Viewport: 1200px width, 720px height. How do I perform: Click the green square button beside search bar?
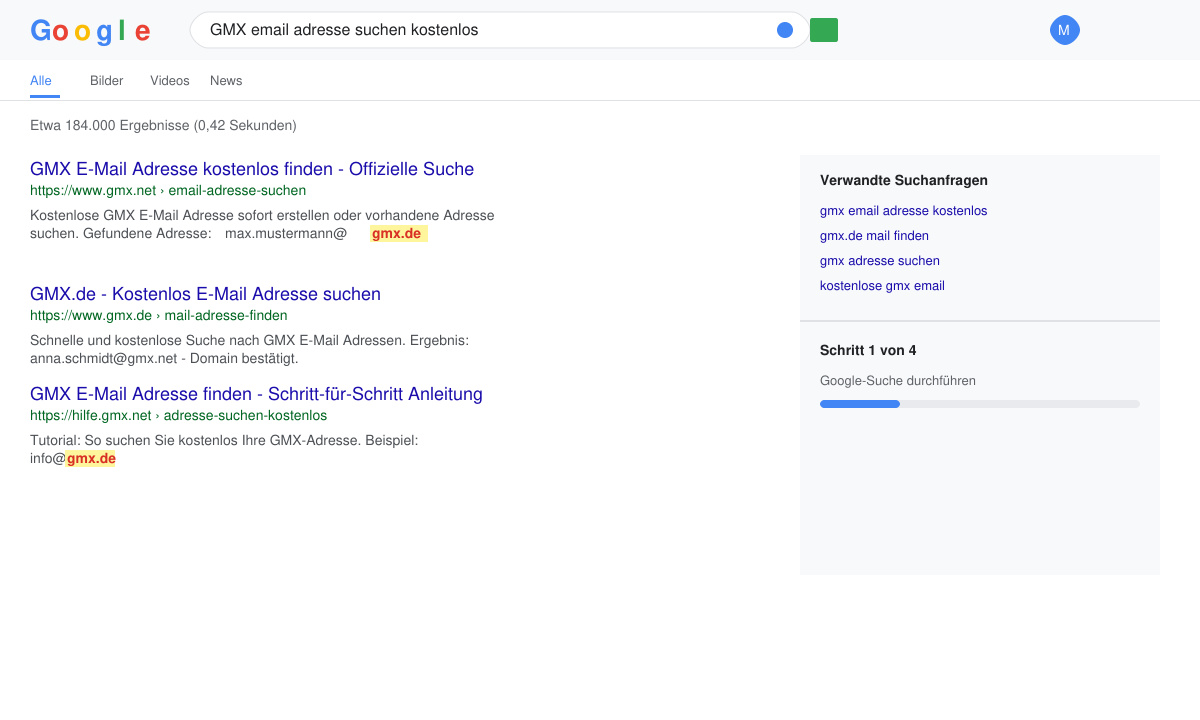click(824, 30)
